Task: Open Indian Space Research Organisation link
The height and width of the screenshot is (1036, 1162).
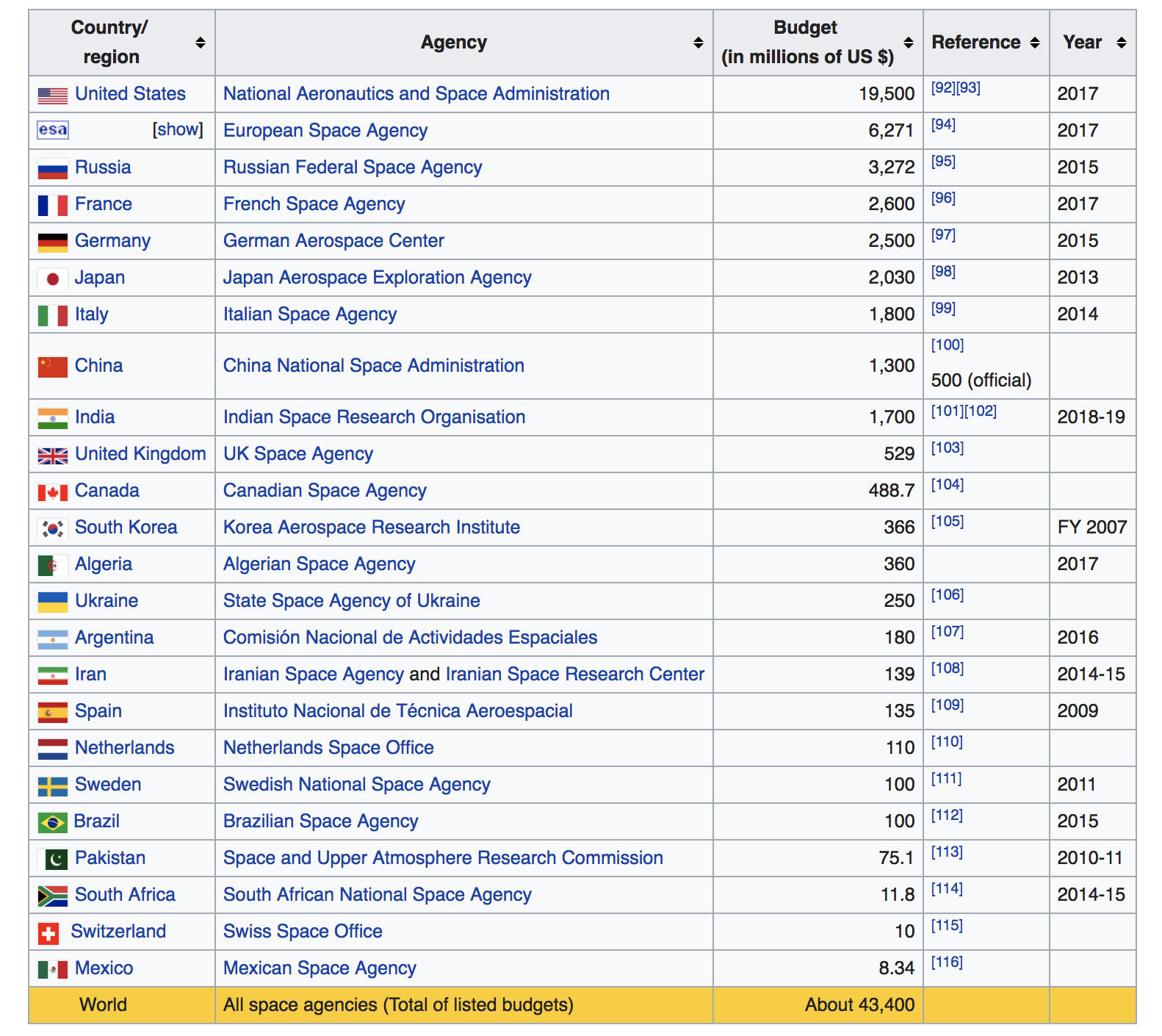Action: click(375, 417)
